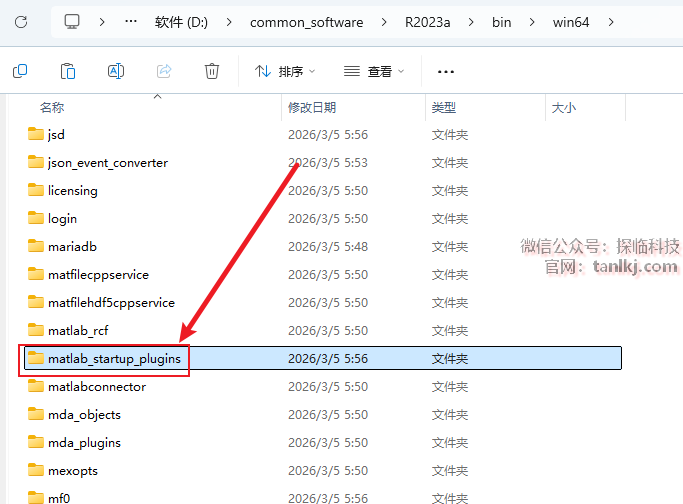Select the jsd folder icon
The width and height of the screenshot is (683, 504).
point(36,134)
